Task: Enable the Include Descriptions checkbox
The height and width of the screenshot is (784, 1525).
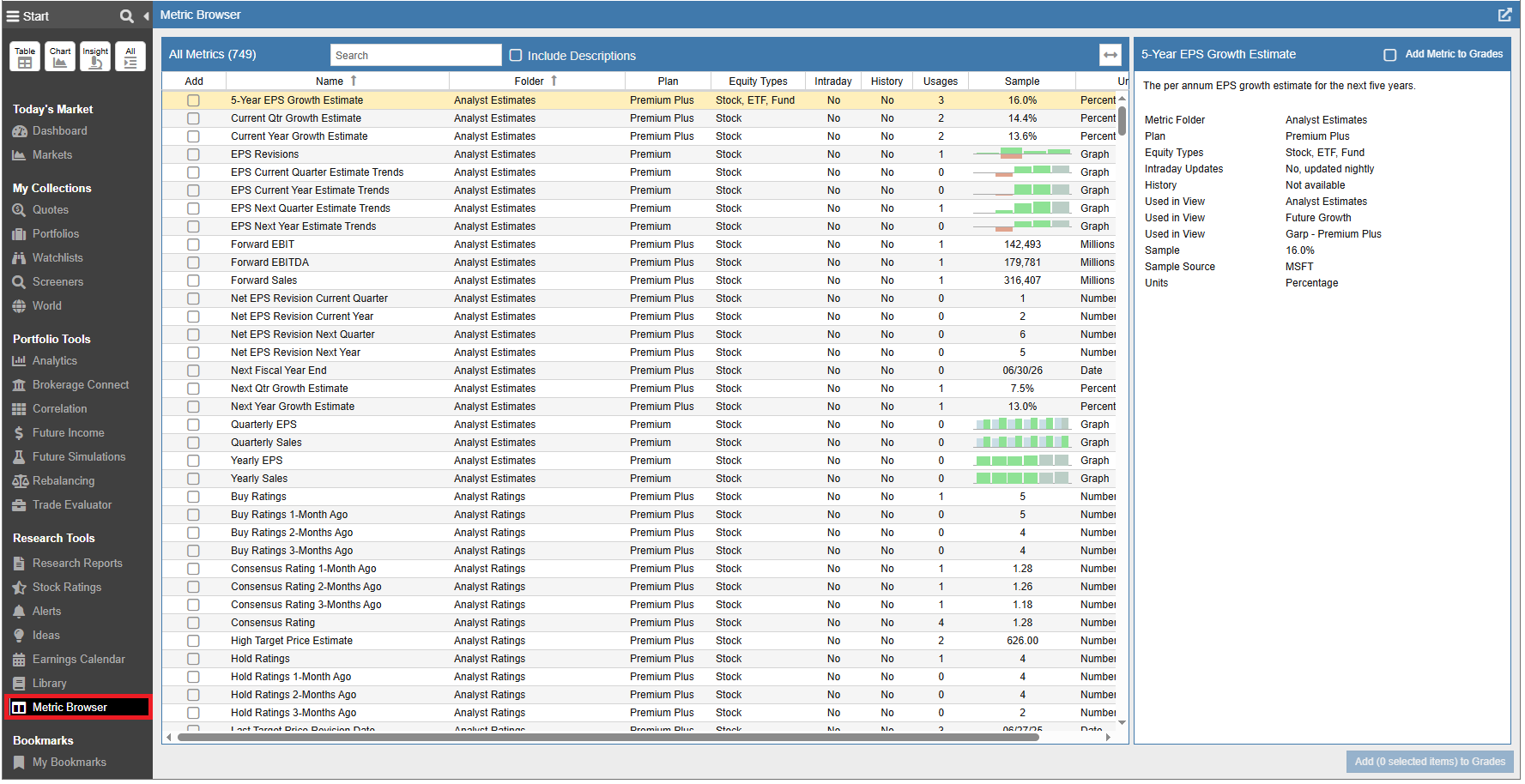Action: pyautogui.click(x=515, y=55)
